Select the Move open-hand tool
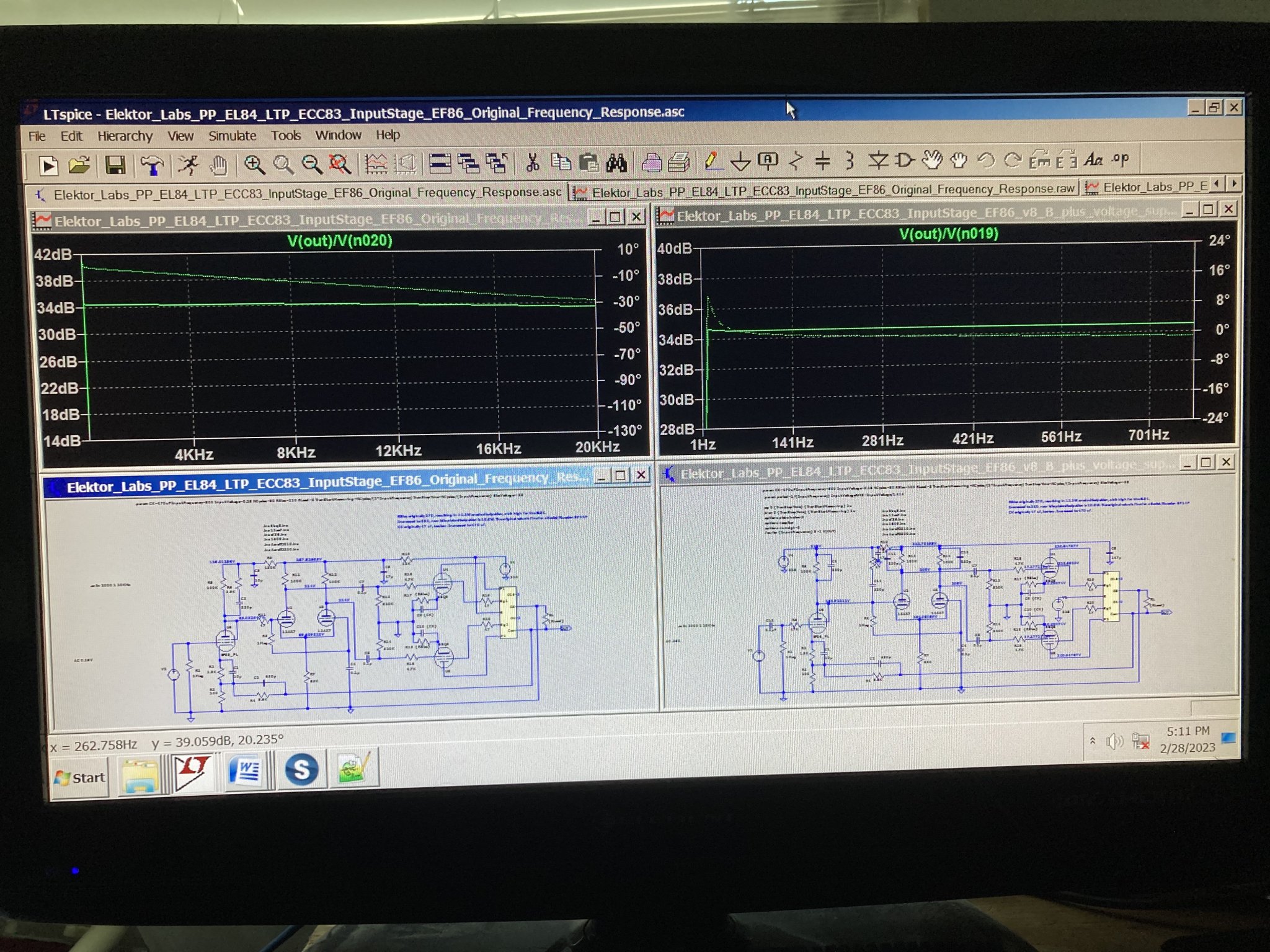 931,160
